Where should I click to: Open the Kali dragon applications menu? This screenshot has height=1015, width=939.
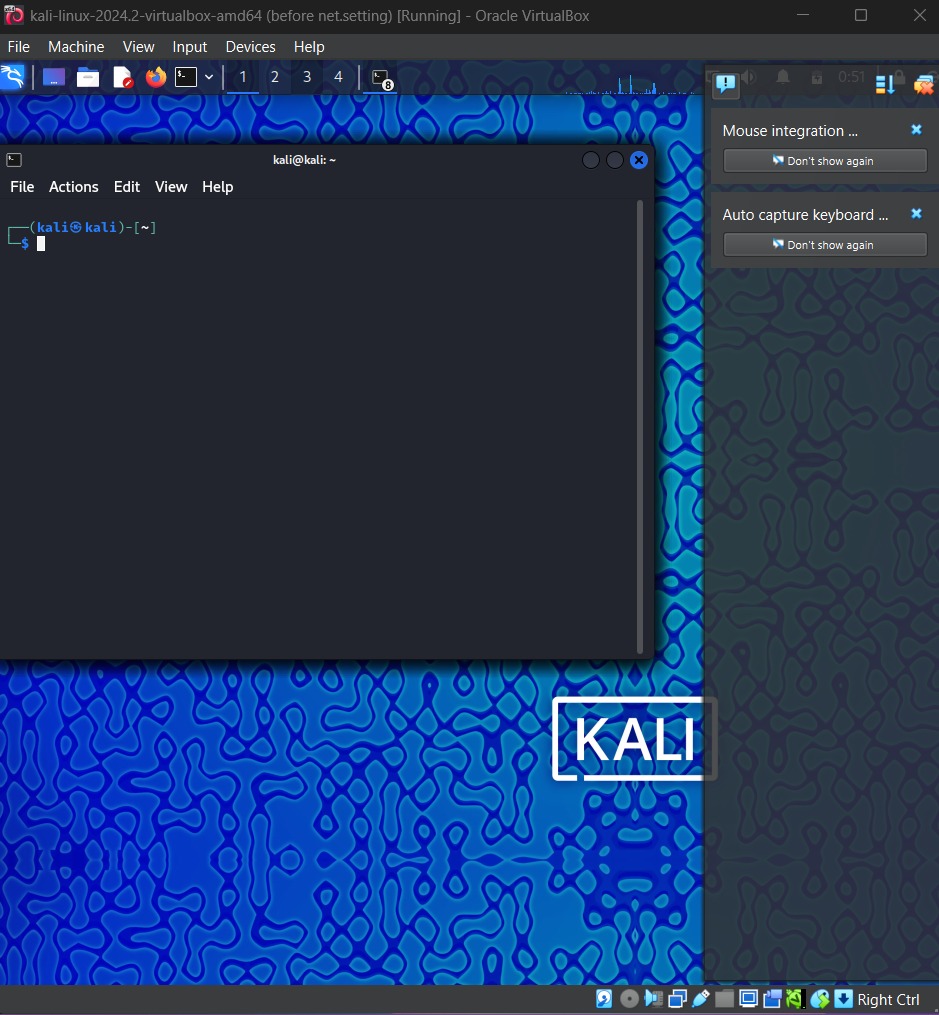pos(12,77)
